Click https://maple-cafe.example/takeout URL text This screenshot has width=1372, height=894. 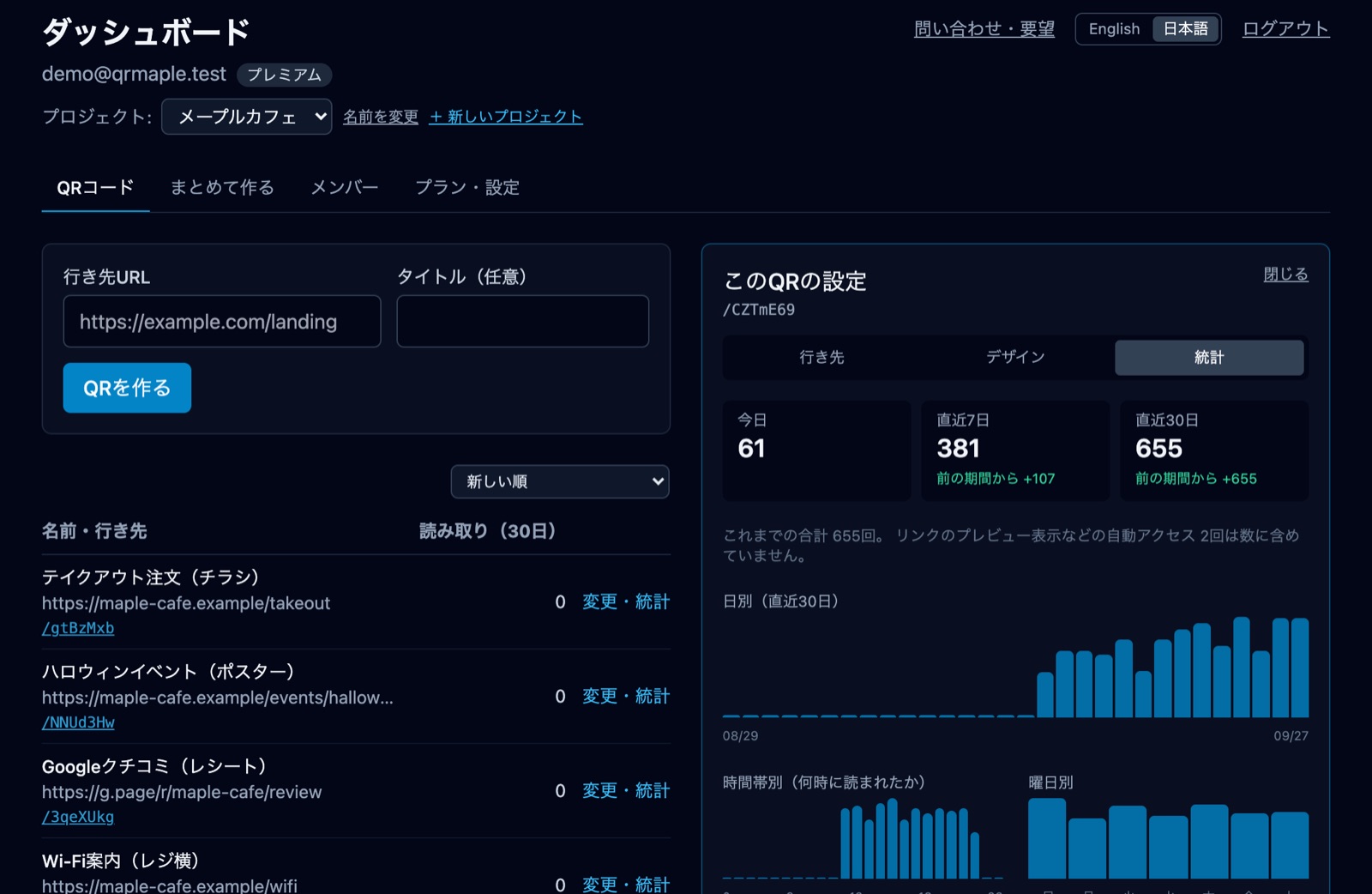186,603
